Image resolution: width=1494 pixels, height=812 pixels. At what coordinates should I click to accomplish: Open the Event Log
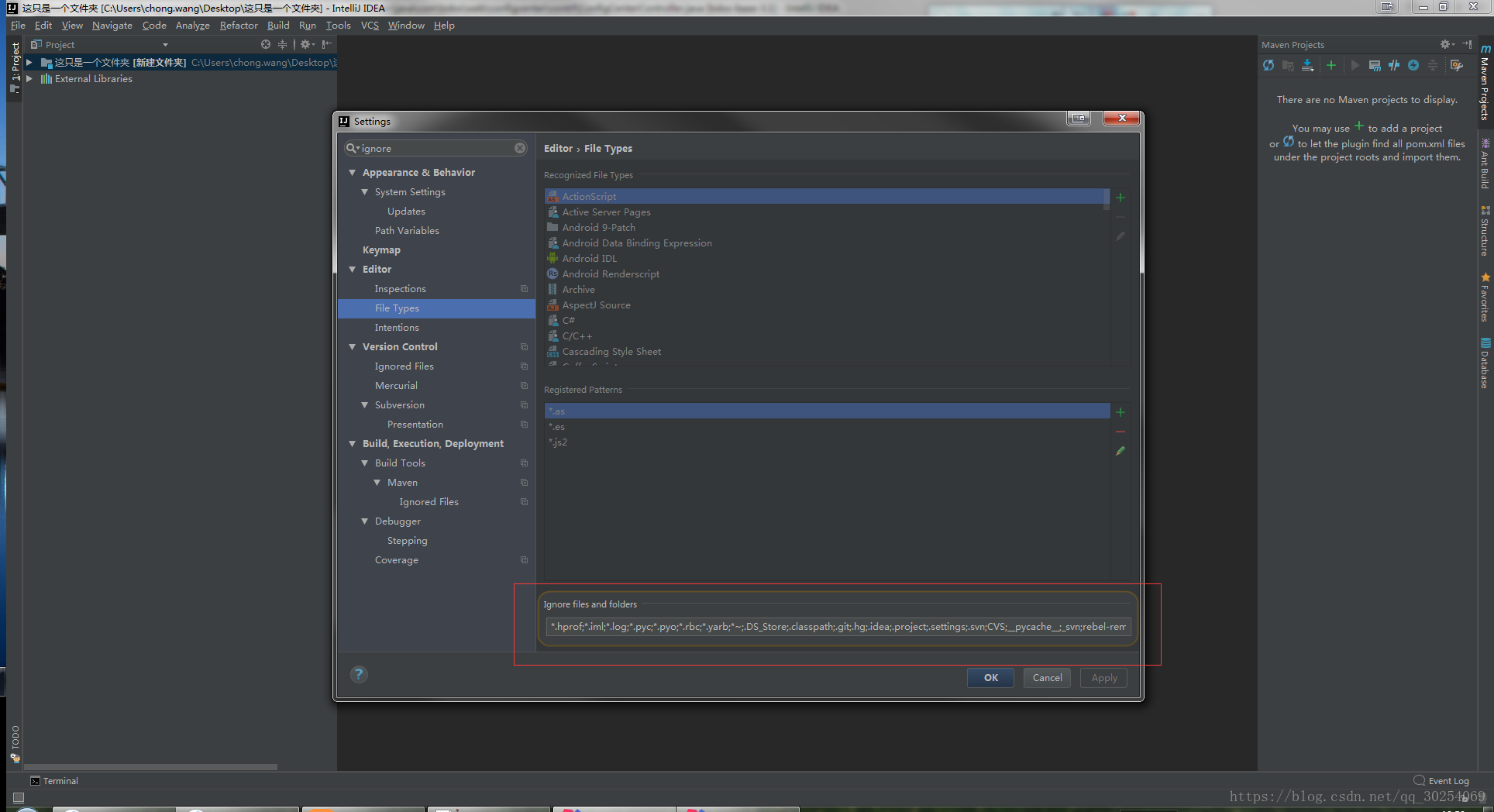click(x=1441, y=781)
